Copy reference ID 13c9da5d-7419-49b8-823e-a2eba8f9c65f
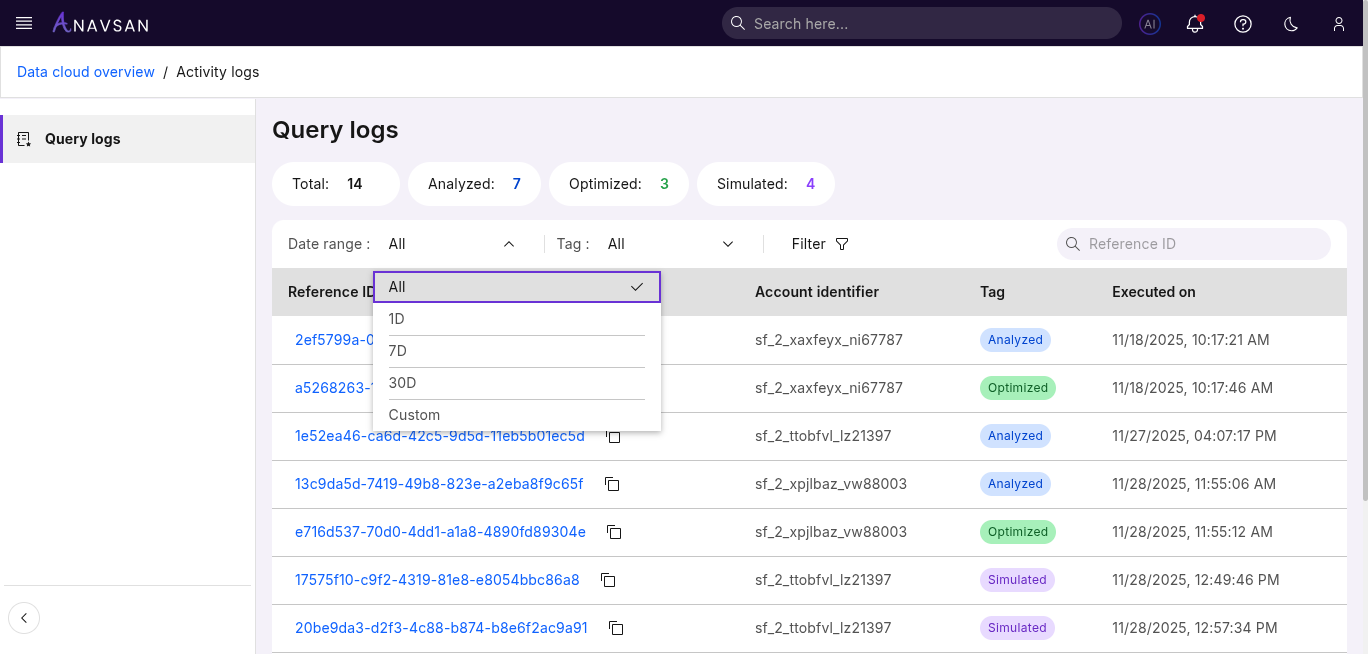Viewport: 1368px width, 654px height. point(613,484)
